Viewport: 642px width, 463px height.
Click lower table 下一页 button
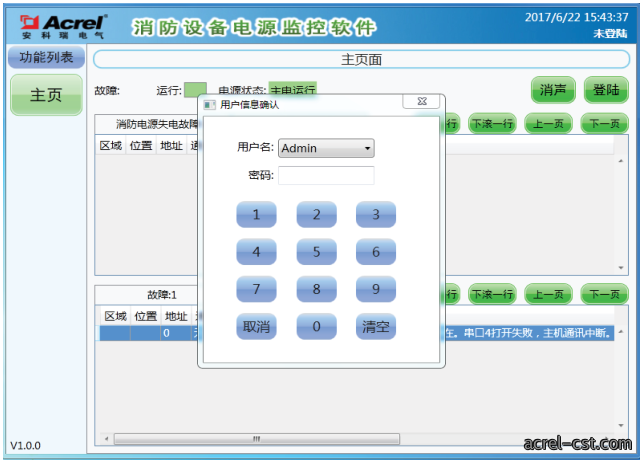click(604, 294)
